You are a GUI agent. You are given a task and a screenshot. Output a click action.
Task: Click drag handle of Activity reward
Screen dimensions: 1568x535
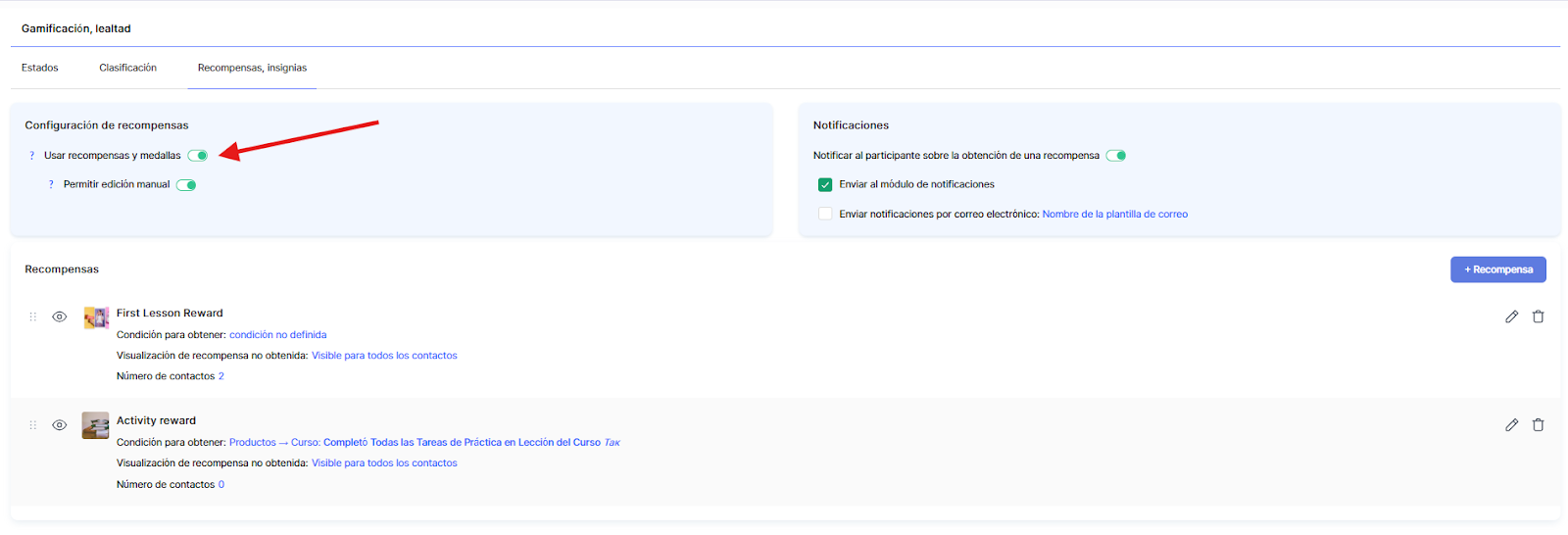tap(32, 425)
